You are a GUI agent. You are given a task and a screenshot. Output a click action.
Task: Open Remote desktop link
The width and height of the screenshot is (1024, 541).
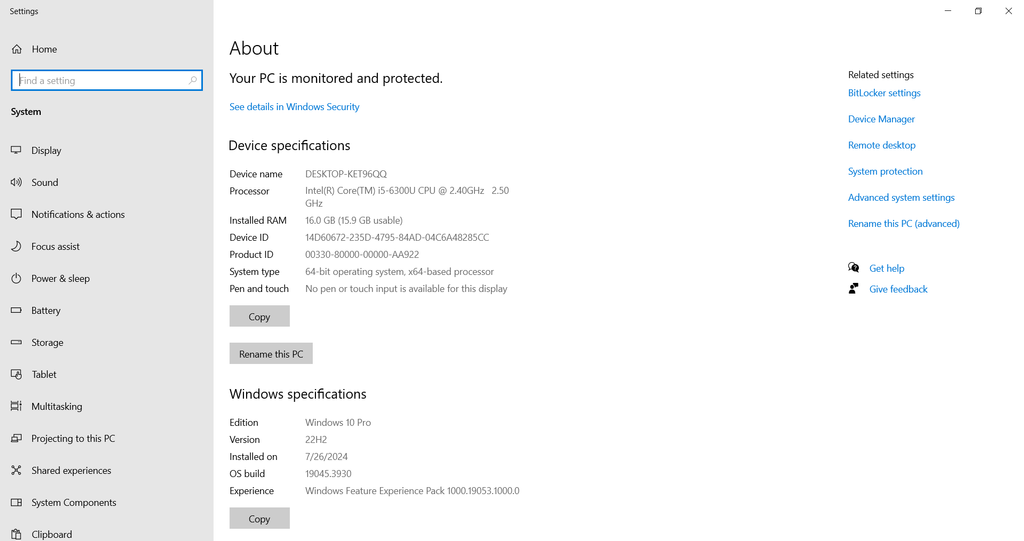882,145
